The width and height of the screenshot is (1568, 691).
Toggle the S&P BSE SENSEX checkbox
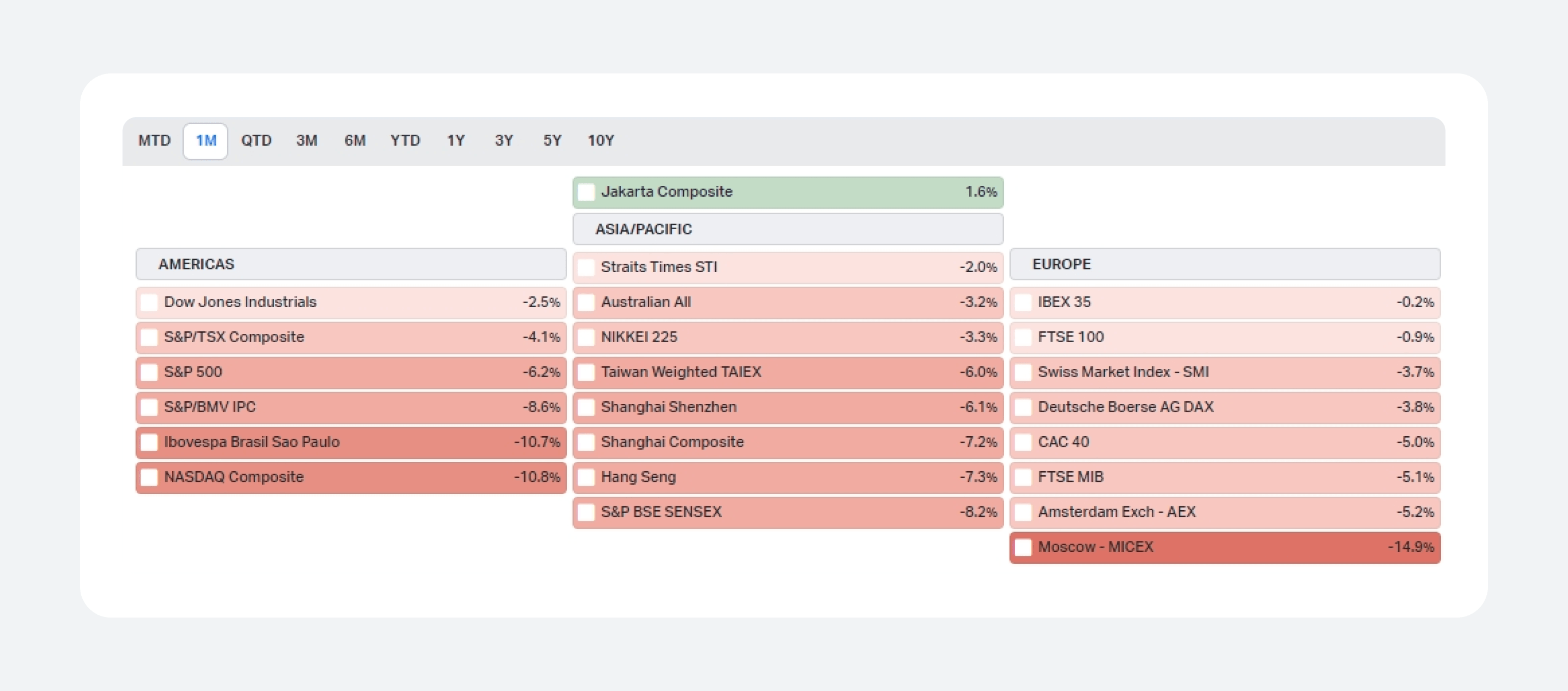pos(586,512)
